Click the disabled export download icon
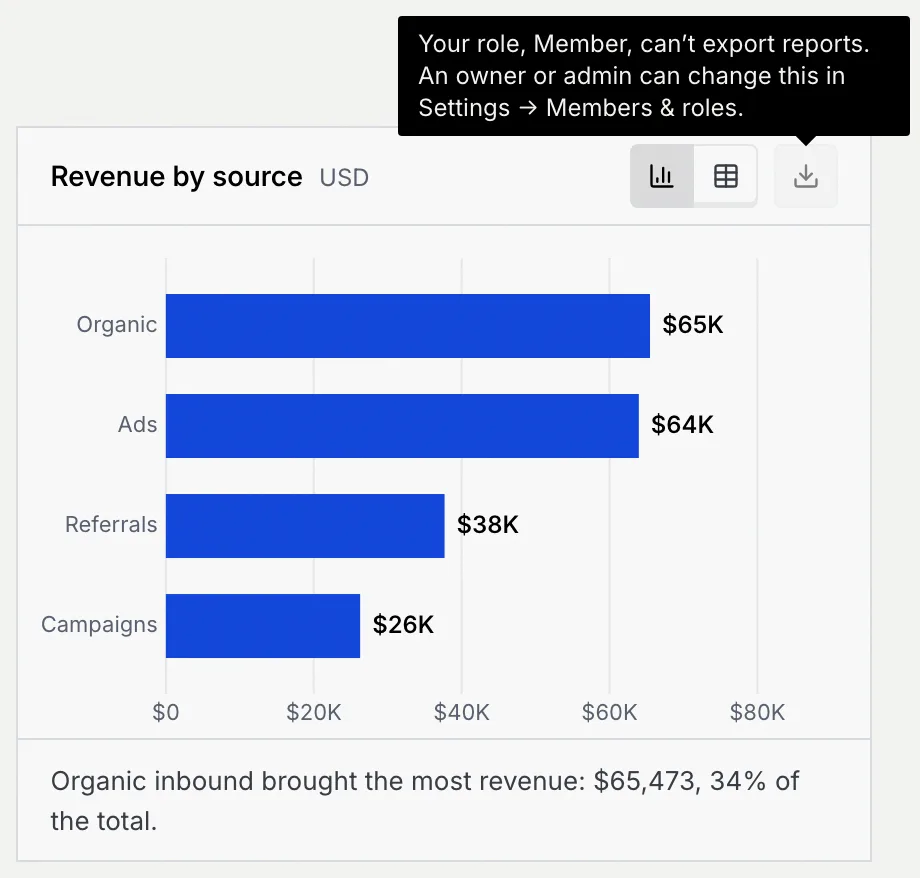Image resolution: width=920 pixels, height=878 pixels. click(806, 176)
